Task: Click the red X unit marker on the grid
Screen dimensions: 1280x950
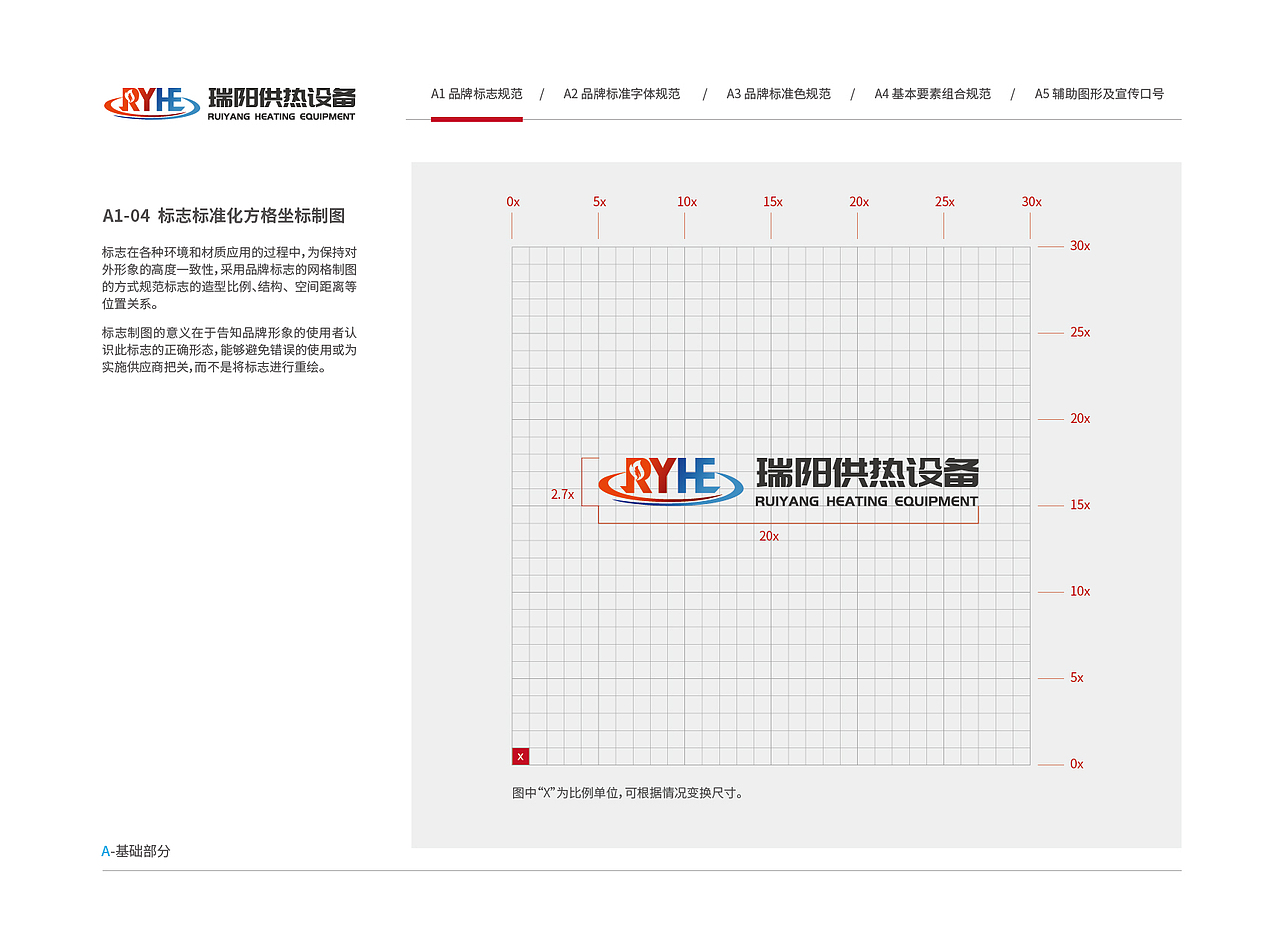Action: (x=520, y=756)
